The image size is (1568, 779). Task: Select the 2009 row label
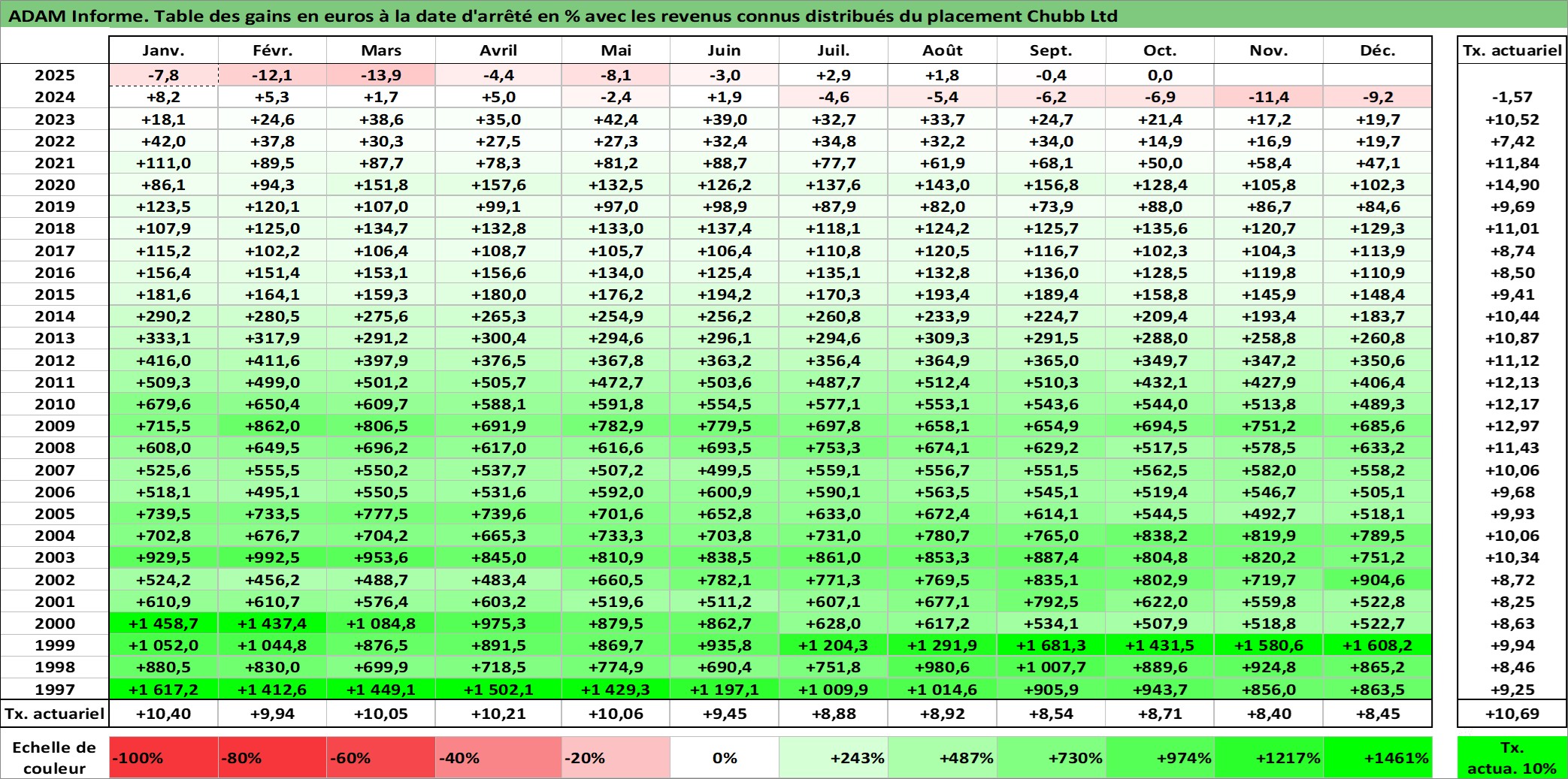point(55,426)
